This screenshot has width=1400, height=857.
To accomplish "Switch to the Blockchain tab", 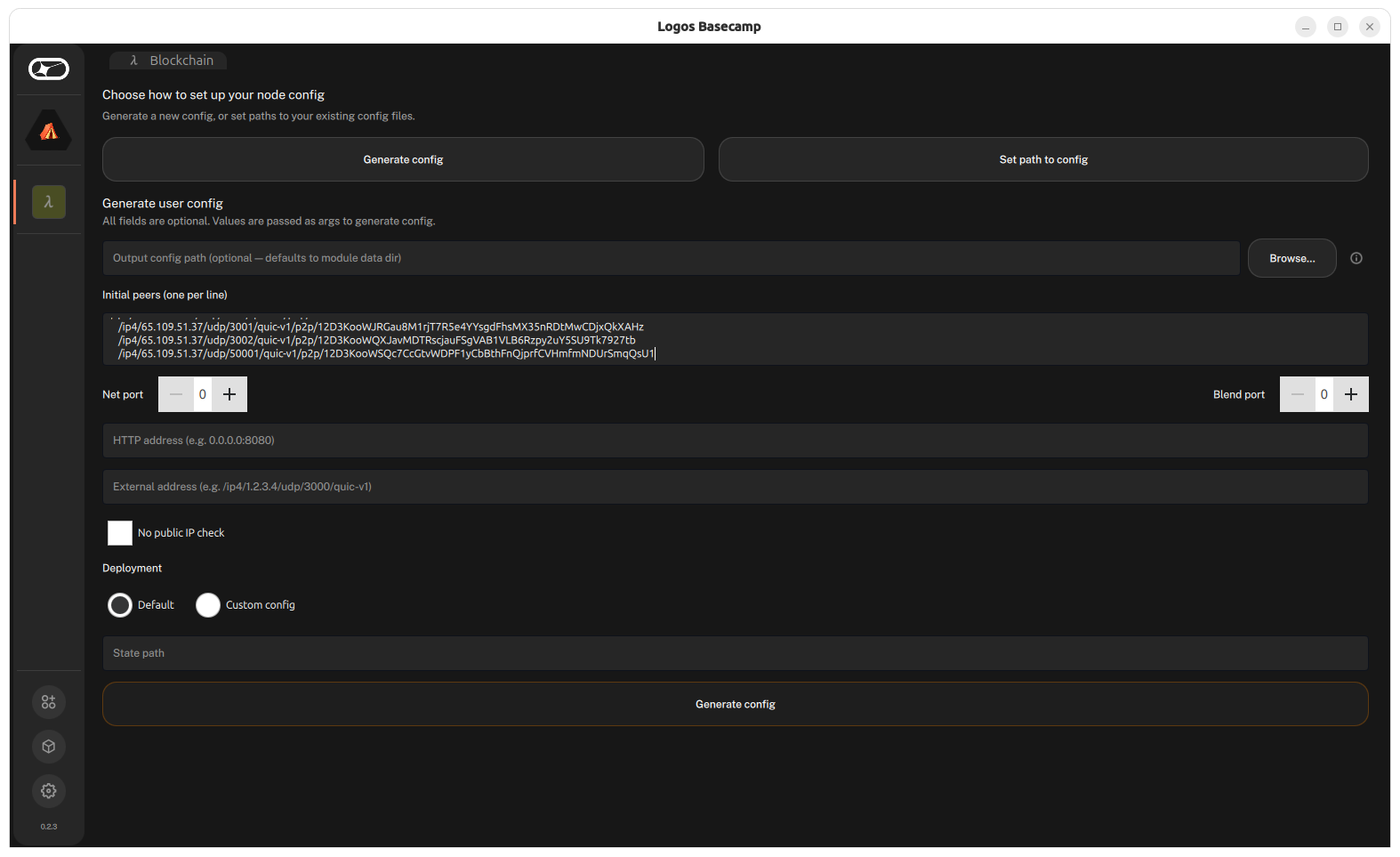I will (x=168, y=61).
